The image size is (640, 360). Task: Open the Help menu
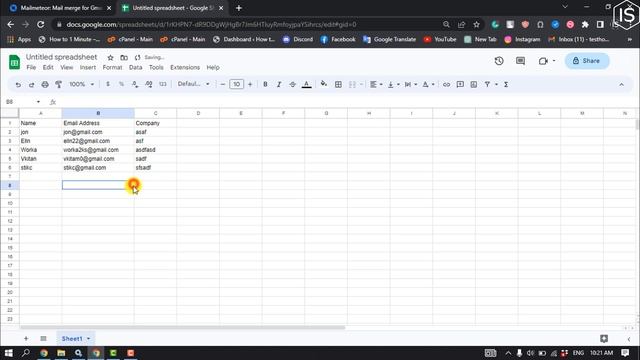click(x=213, y=67)
